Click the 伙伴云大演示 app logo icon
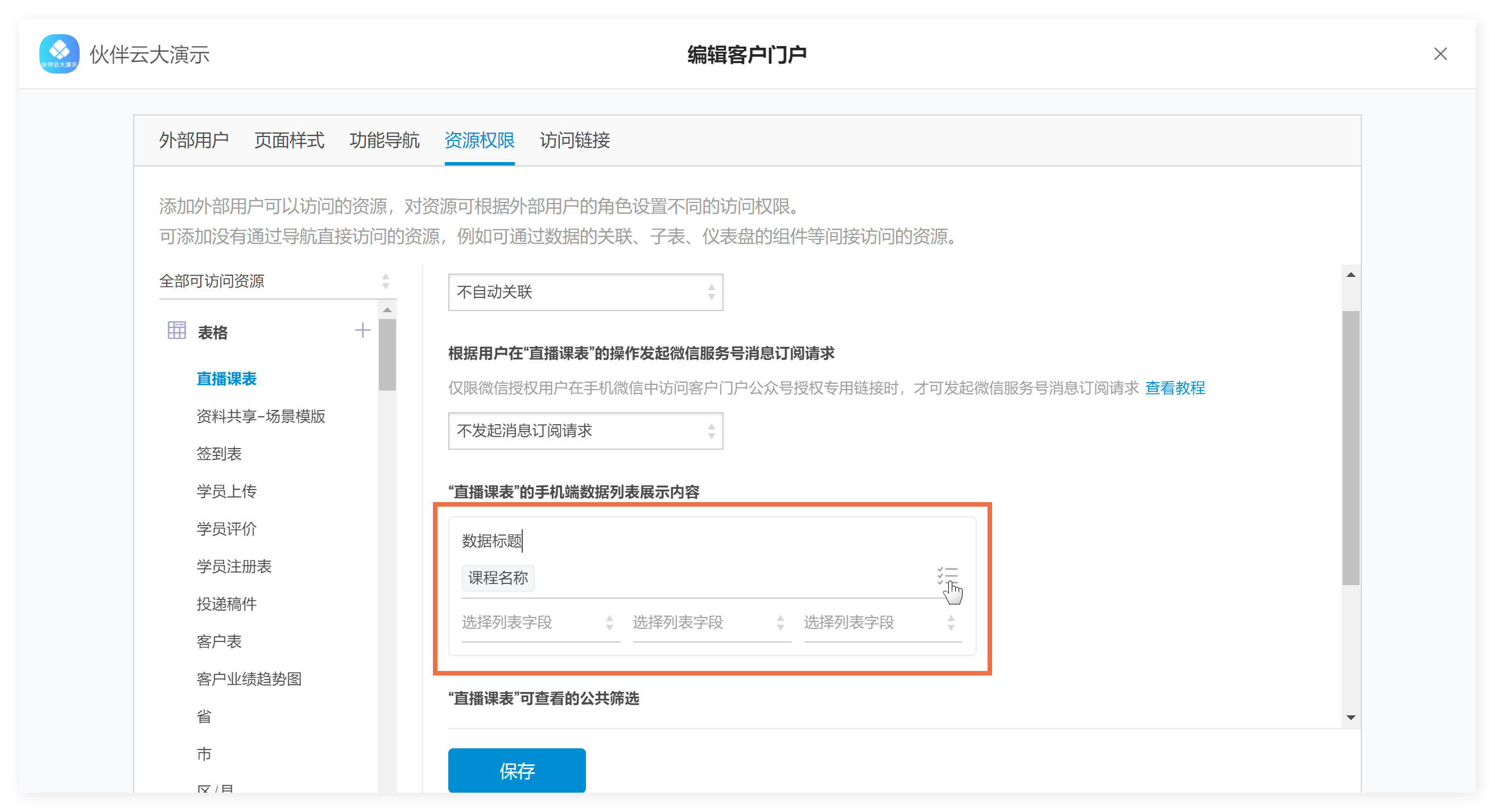 [59, 54]
